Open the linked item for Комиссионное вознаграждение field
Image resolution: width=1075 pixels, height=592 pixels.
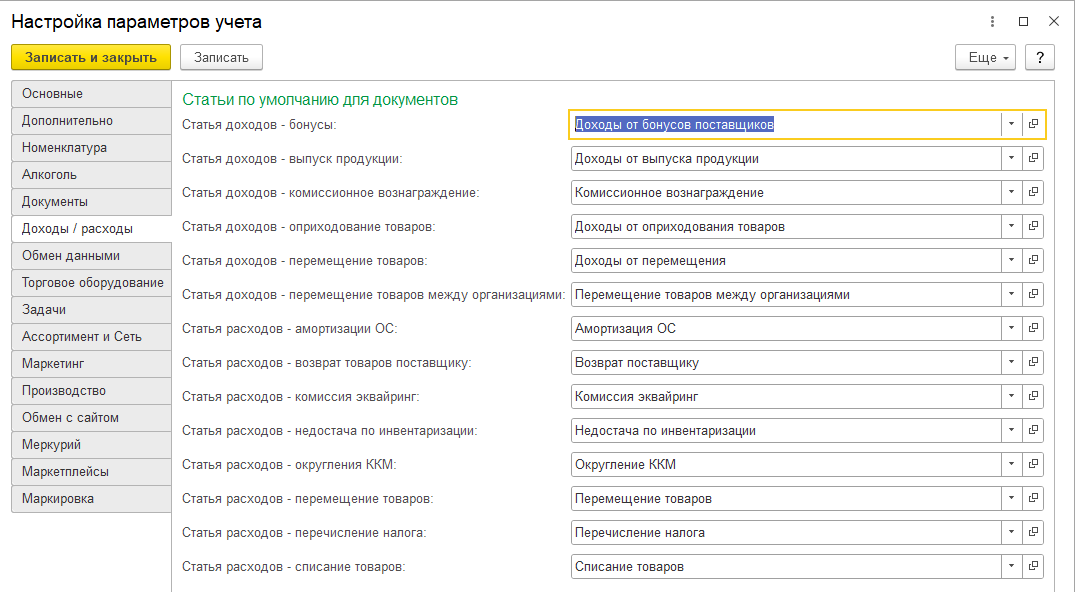[x=1033, y=192]
